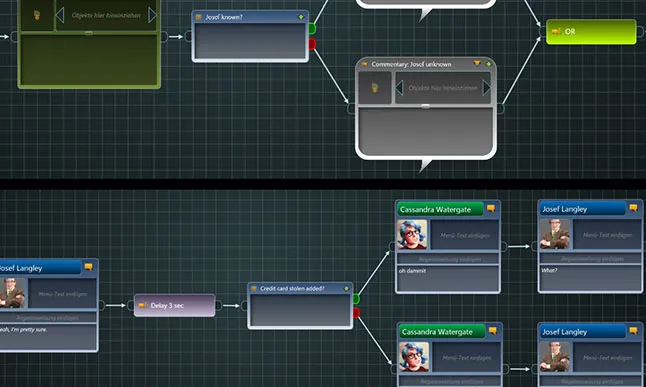Image resolution: width=646 pixels, height=387 pixels.
Task: Click the red false output pin of Josef known?
Action: coord(312,44)
